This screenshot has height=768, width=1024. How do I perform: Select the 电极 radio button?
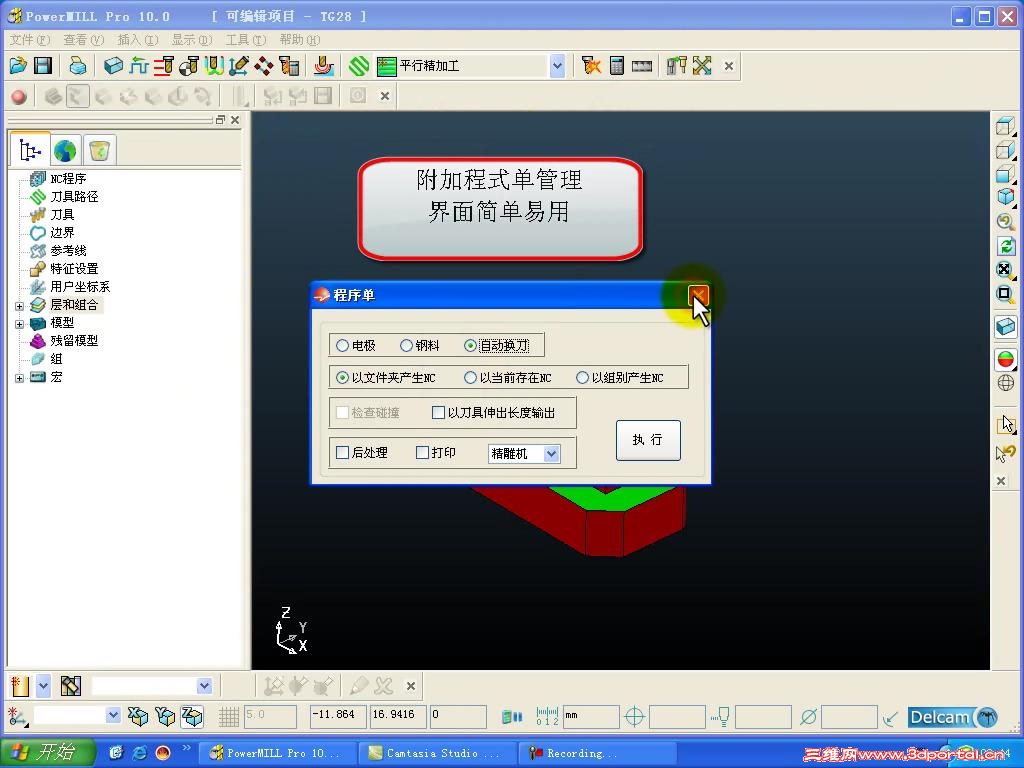342,345
